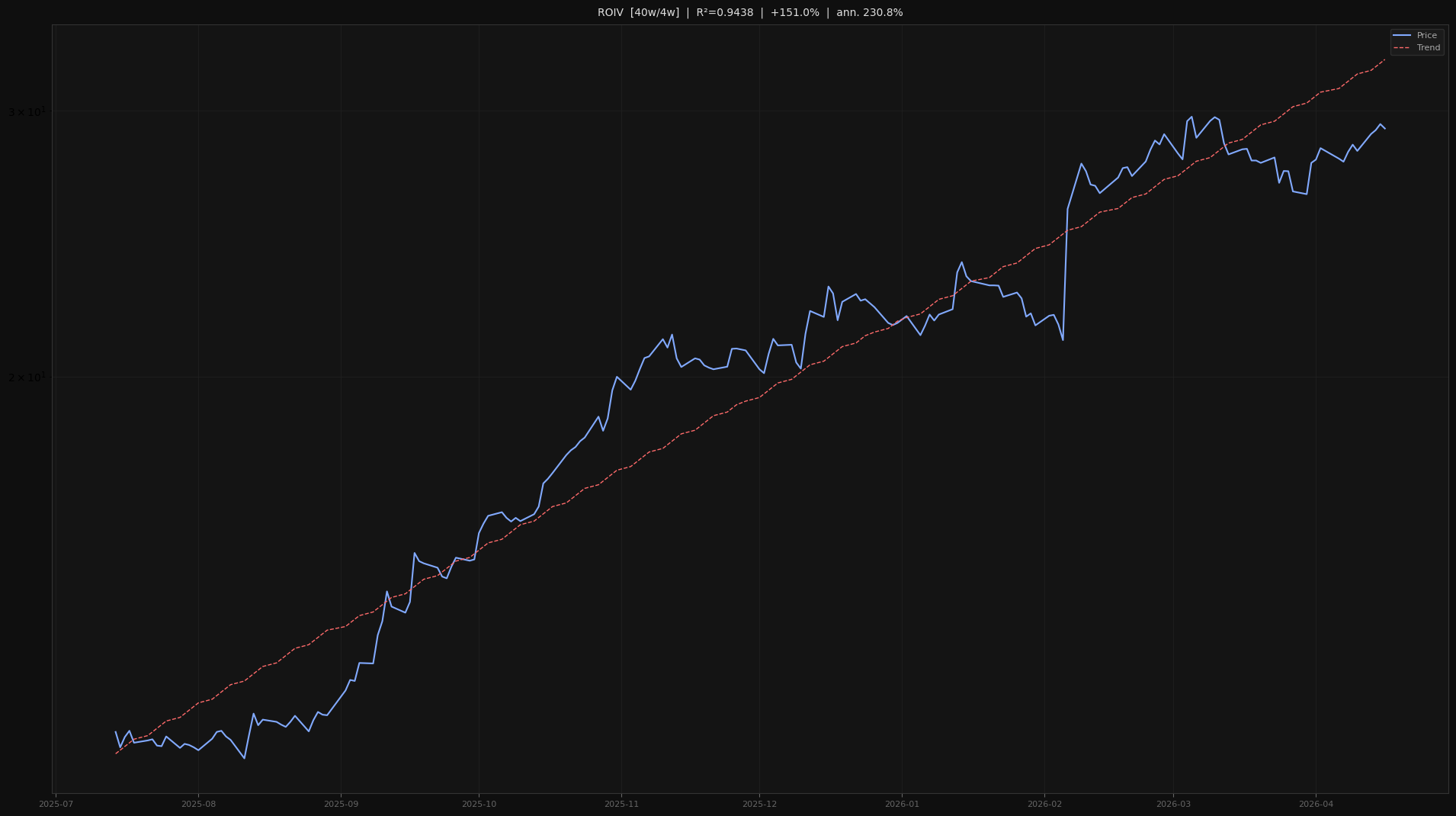
Task: Select the blue Price line swatch in legend
Action: click(1402, 36)
